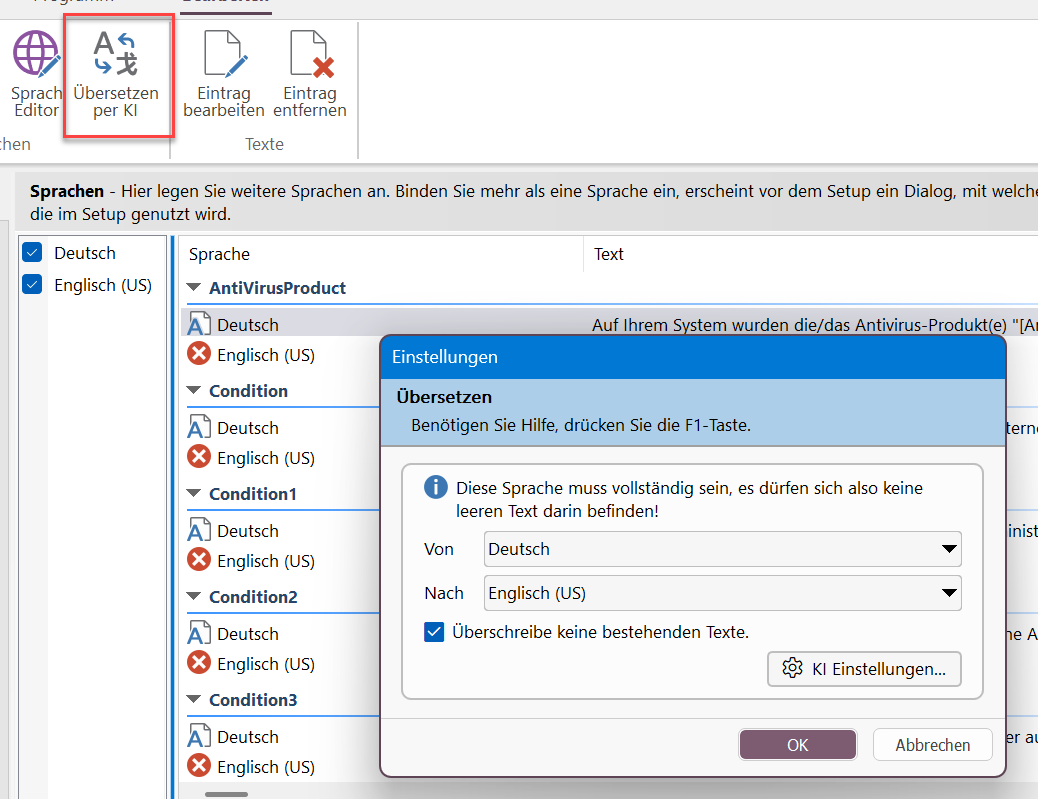Collapse the Condition3 group
The image size is (1038, 799).
194,699
